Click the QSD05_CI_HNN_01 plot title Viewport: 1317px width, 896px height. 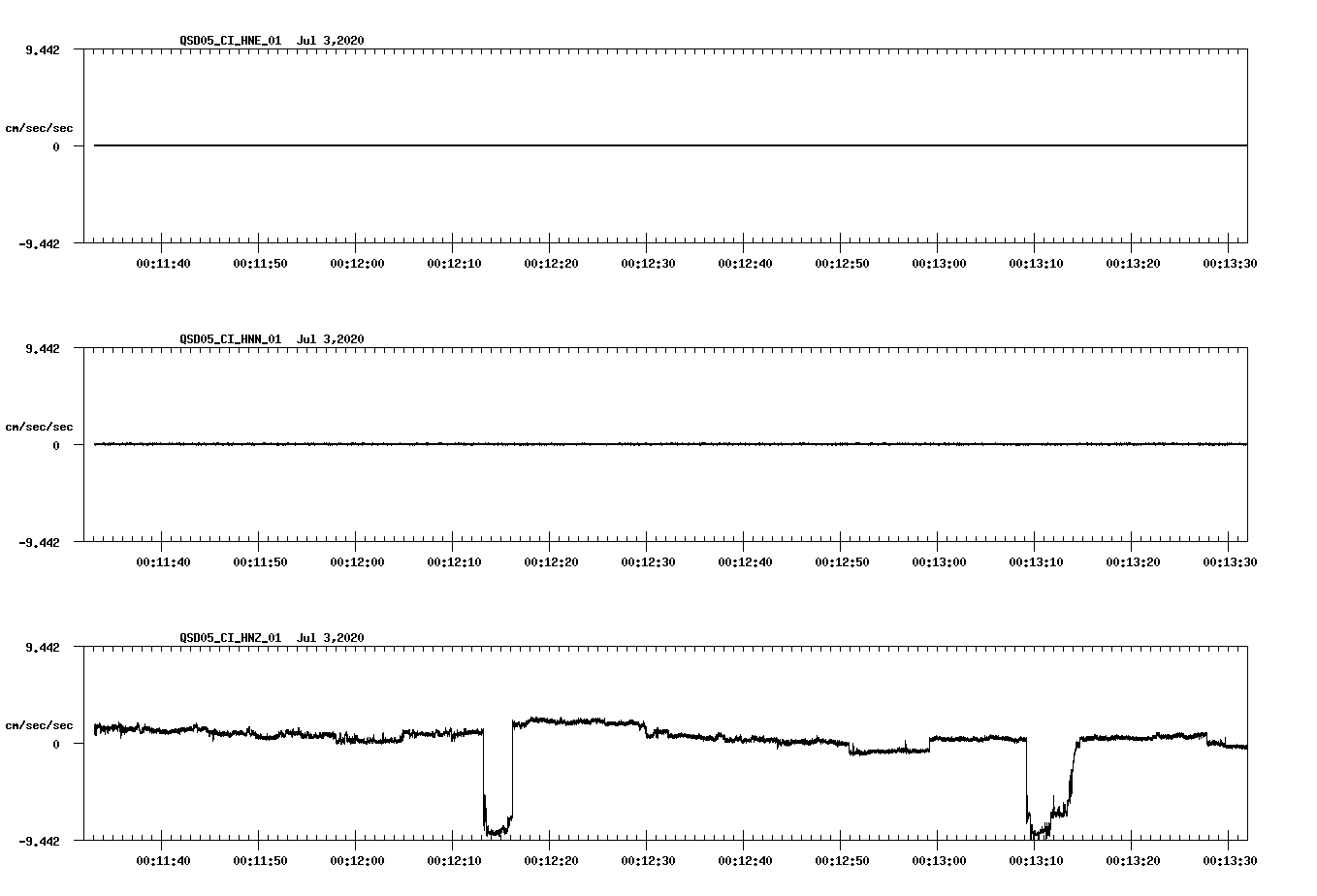pyautogui.click(x=272, y=339)
